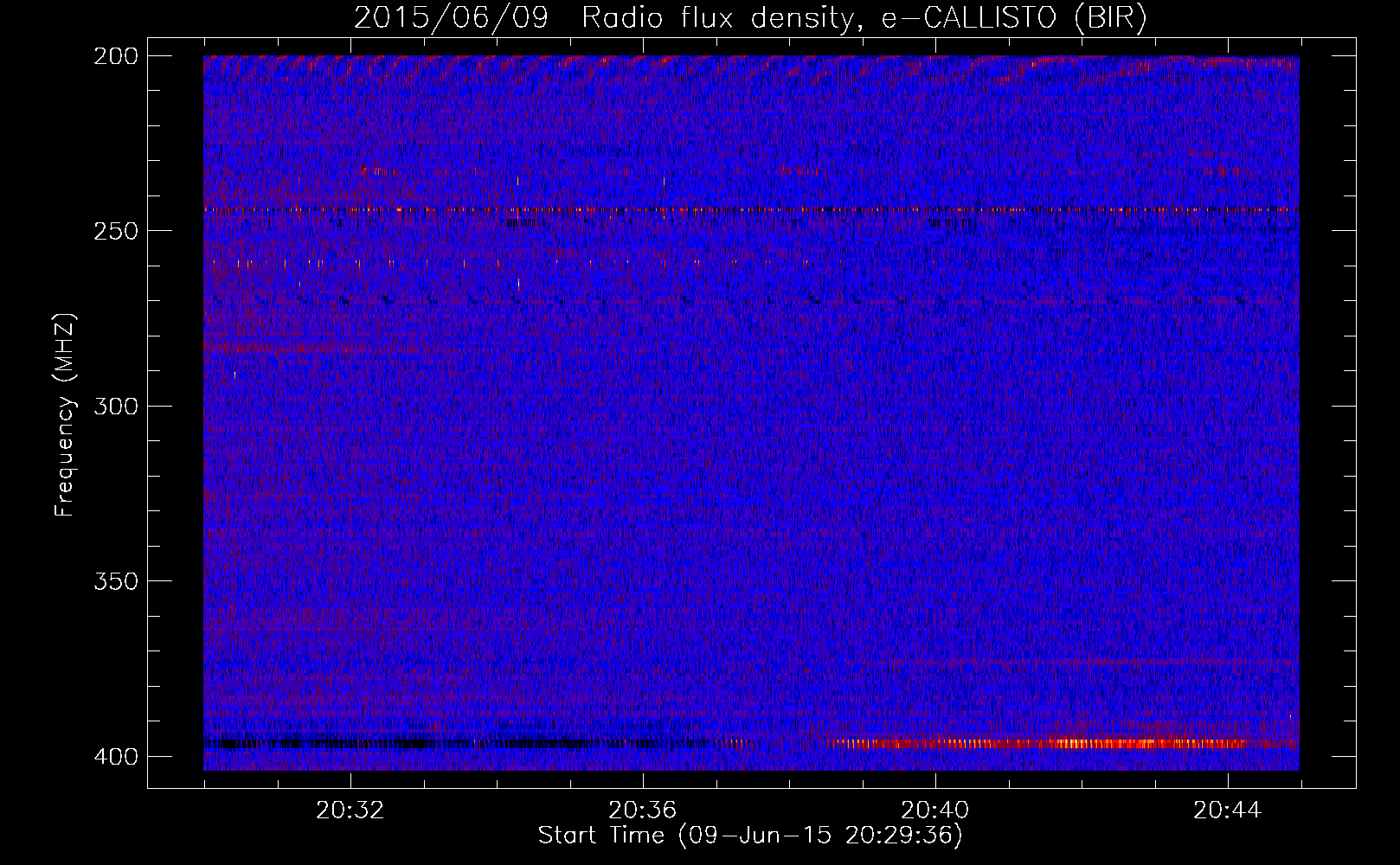Viewport: 1400px width, 865px height.
Task: Click the bright yellow-red burst near 400 MHz
Action: (1064, 743)
